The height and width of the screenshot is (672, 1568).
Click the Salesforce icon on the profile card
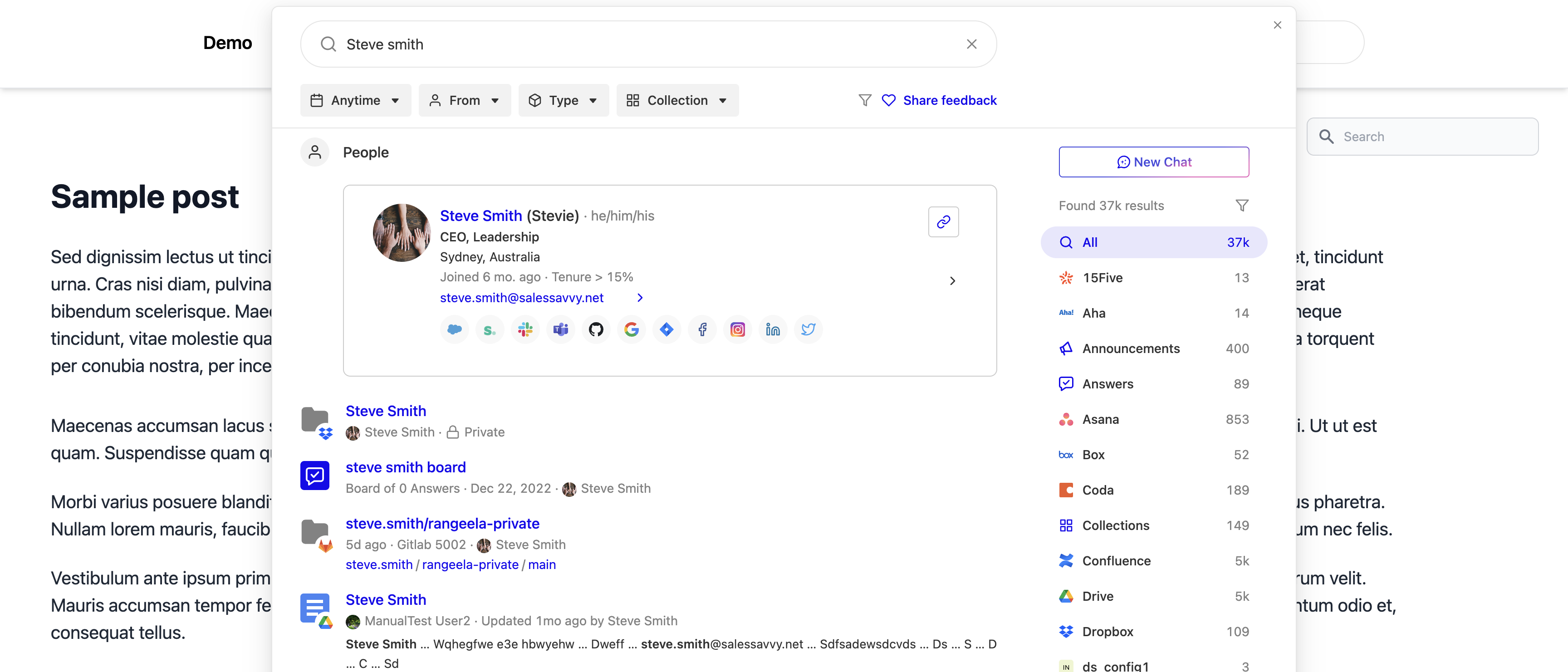tap(454, 329)
